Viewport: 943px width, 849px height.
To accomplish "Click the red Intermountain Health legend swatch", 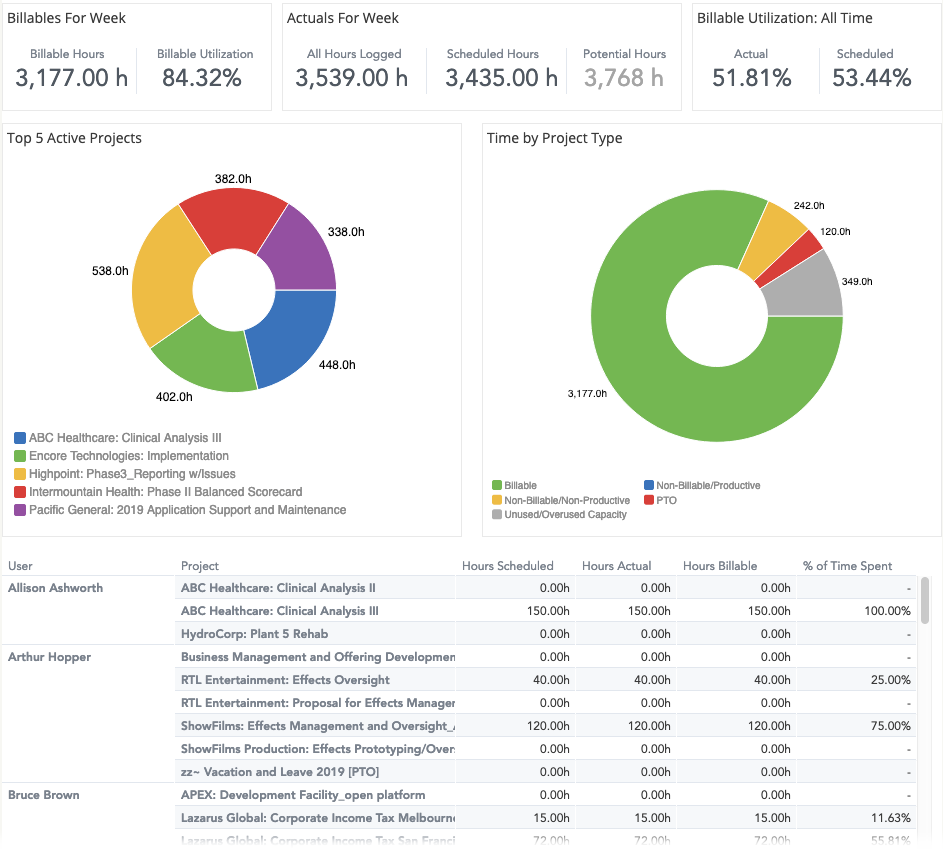I will [20, 492].
